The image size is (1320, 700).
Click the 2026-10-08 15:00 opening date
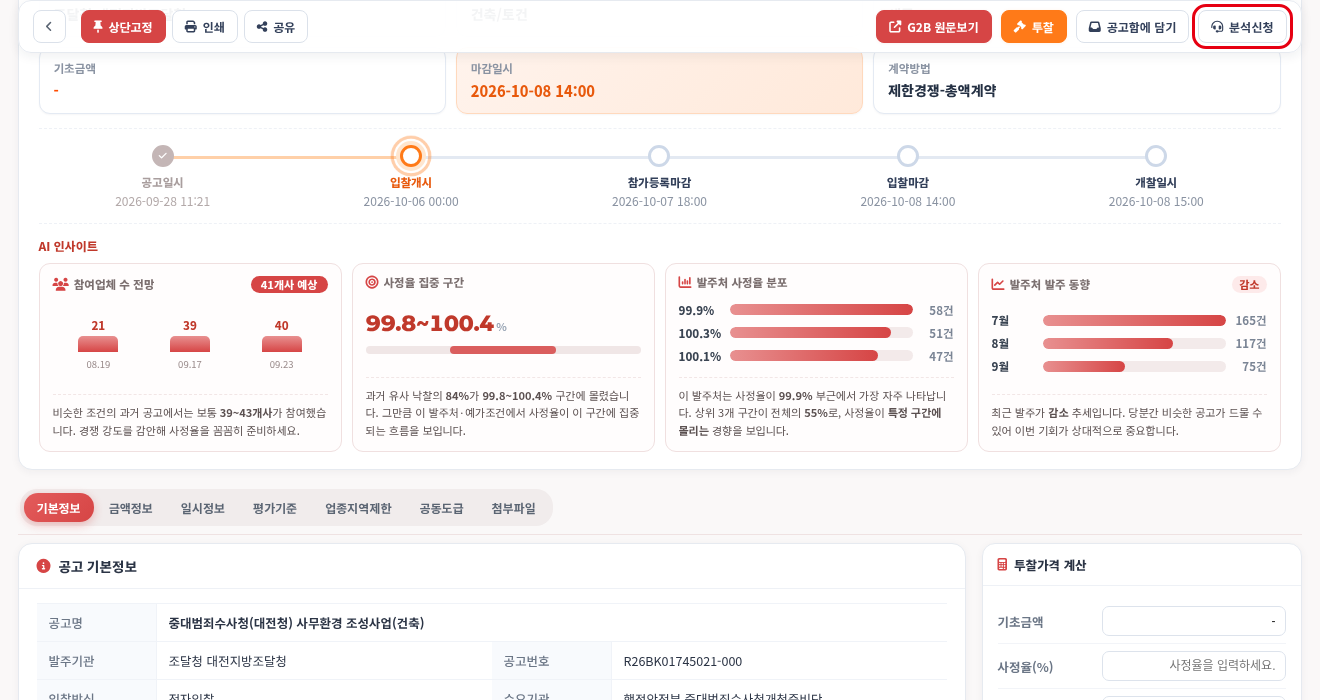1156,201
